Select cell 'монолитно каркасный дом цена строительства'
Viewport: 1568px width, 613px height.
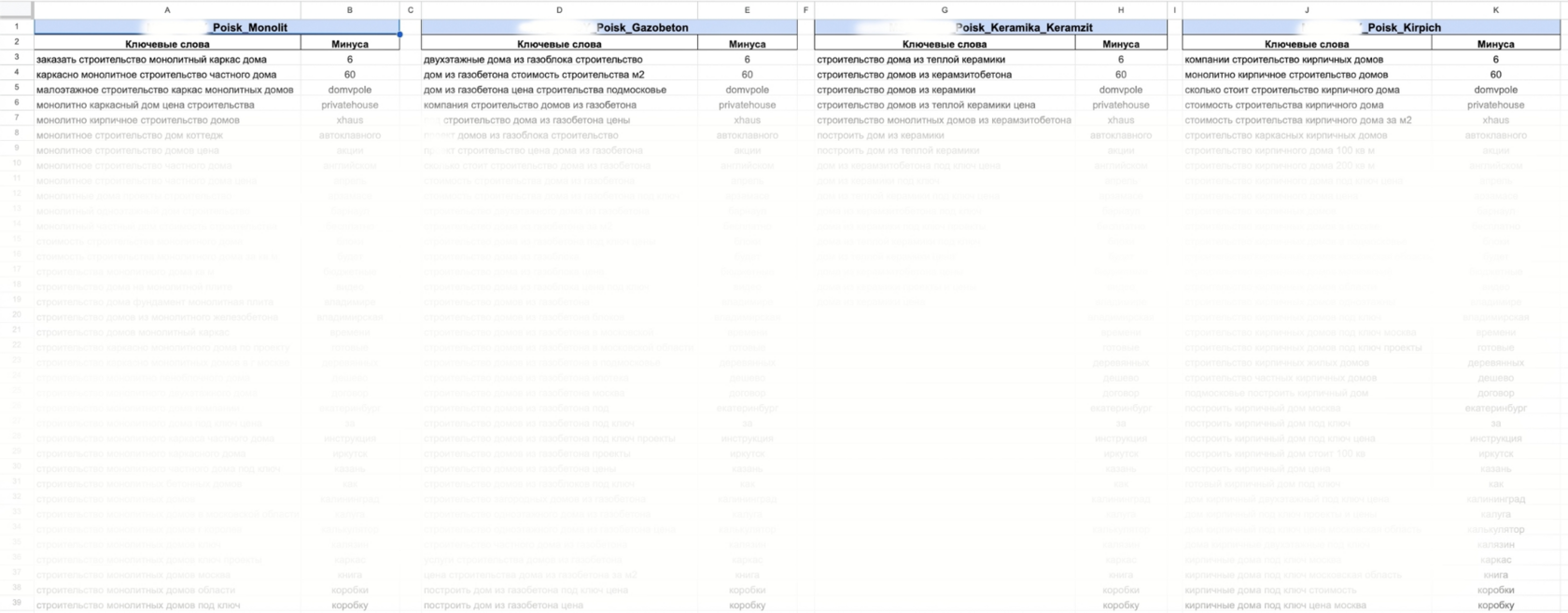pyautogui.click(x=167, y=104)
